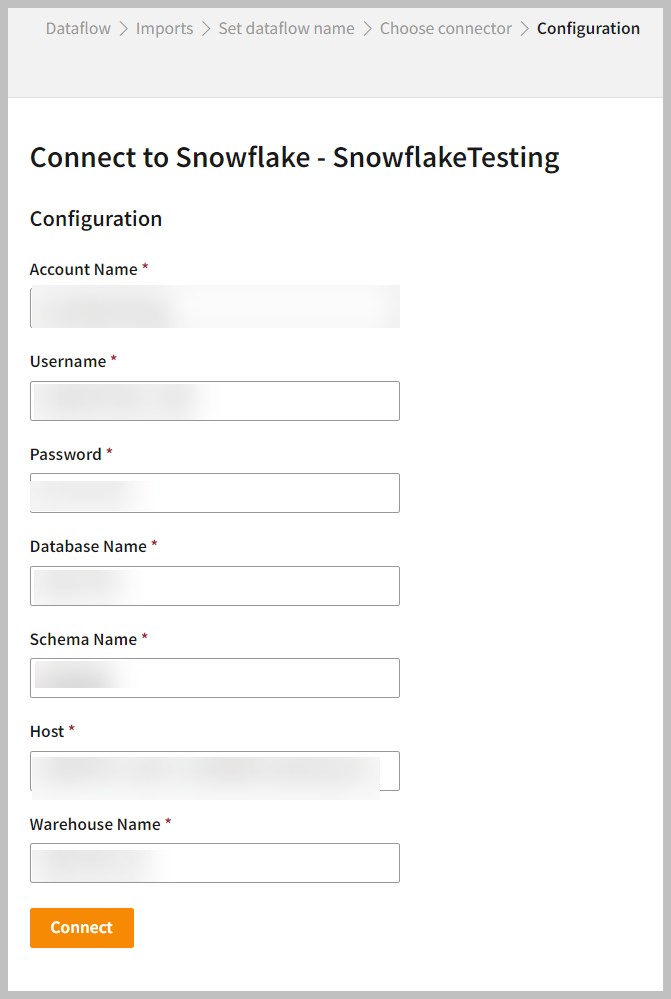Select the Warehouse Name text field
The height and width of the screenshot is (999, 671).
point(215,863)
